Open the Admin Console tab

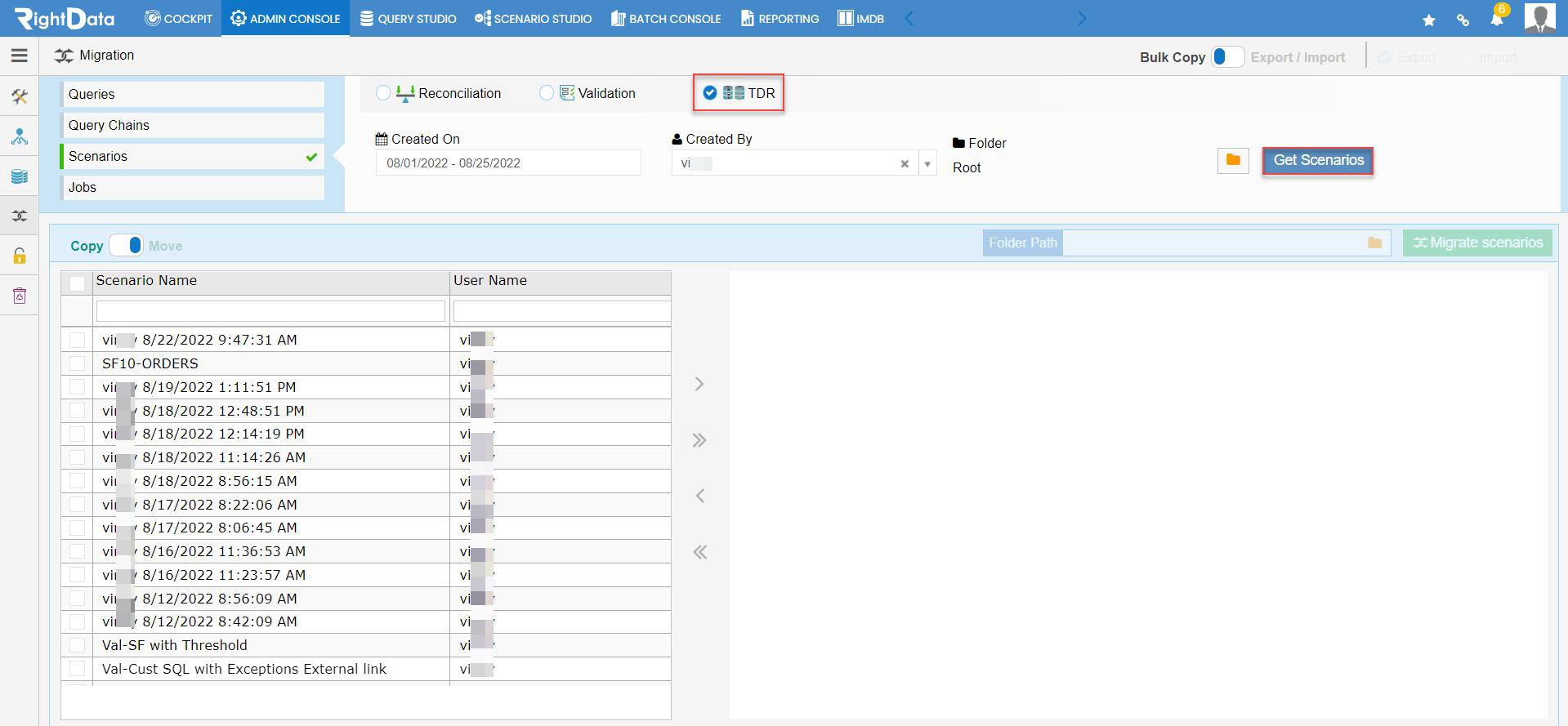tap(285, 18)
